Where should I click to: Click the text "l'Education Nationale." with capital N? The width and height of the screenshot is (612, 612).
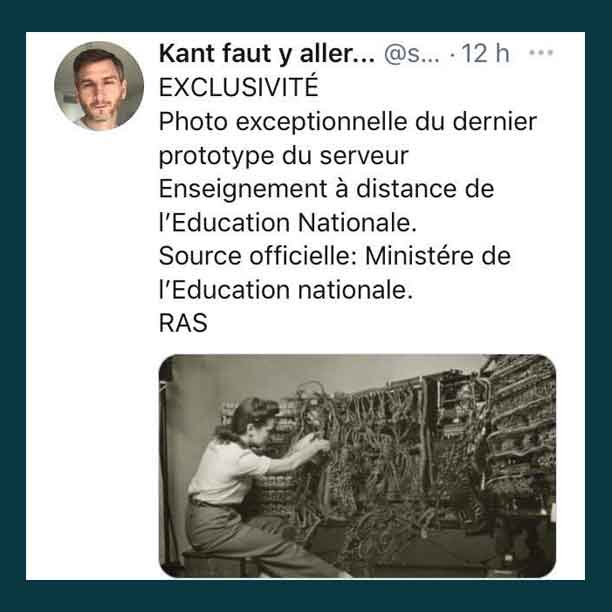pyautogui.click(x=288, y=223)
